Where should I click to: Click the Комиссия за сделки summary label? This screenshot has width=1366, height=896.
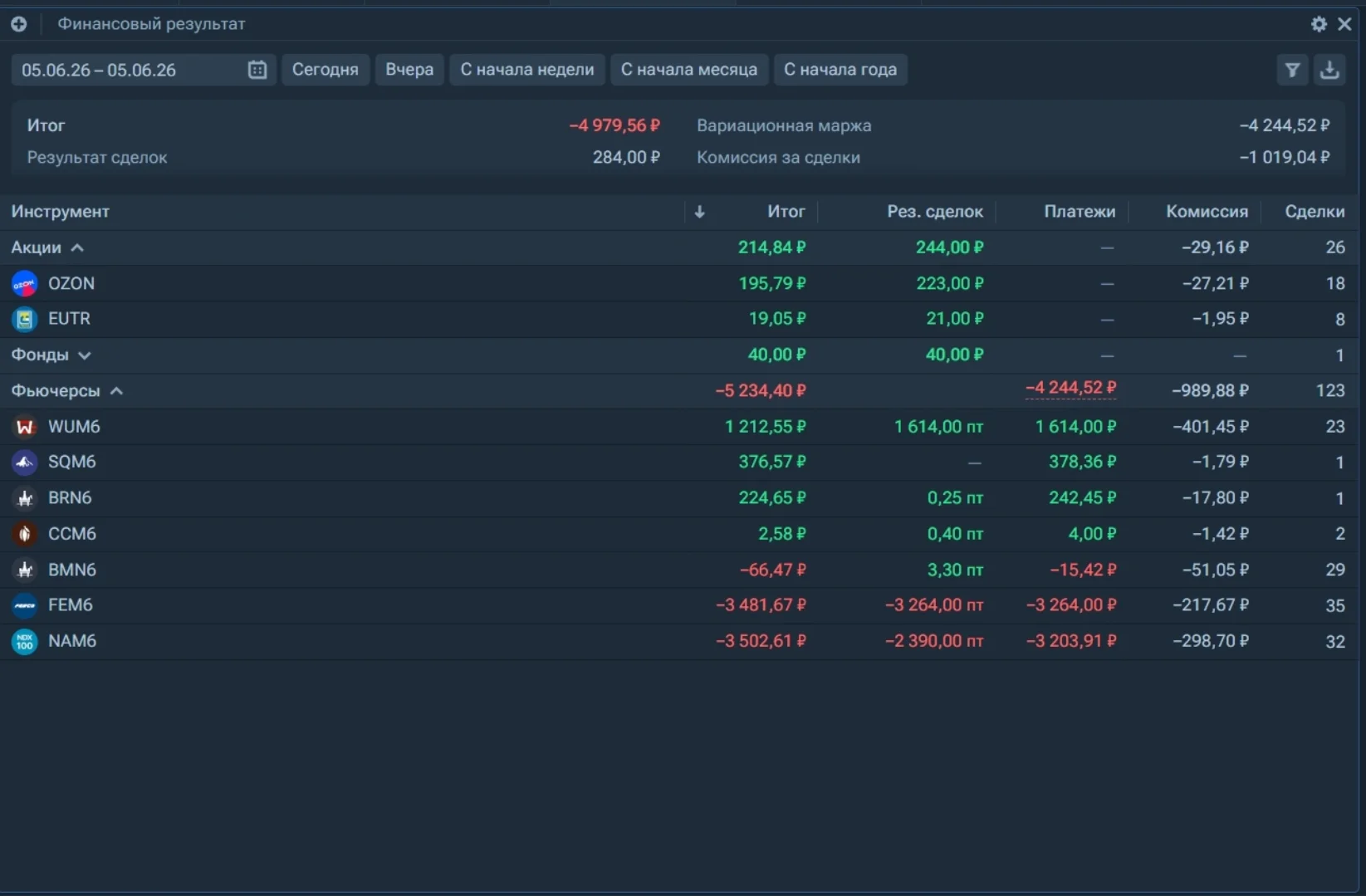point(778,158)
